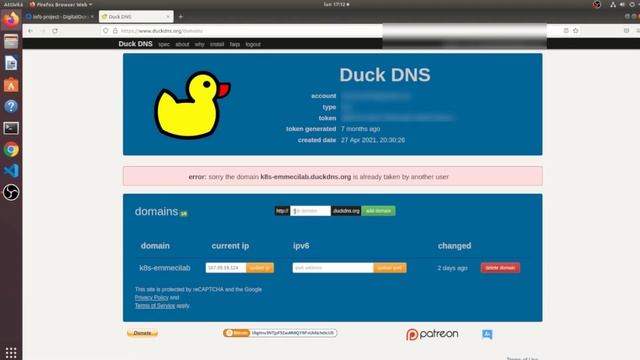Click the tracking protection shield icon
This screenshot has height=360, width=640.
tap(106, 31)
